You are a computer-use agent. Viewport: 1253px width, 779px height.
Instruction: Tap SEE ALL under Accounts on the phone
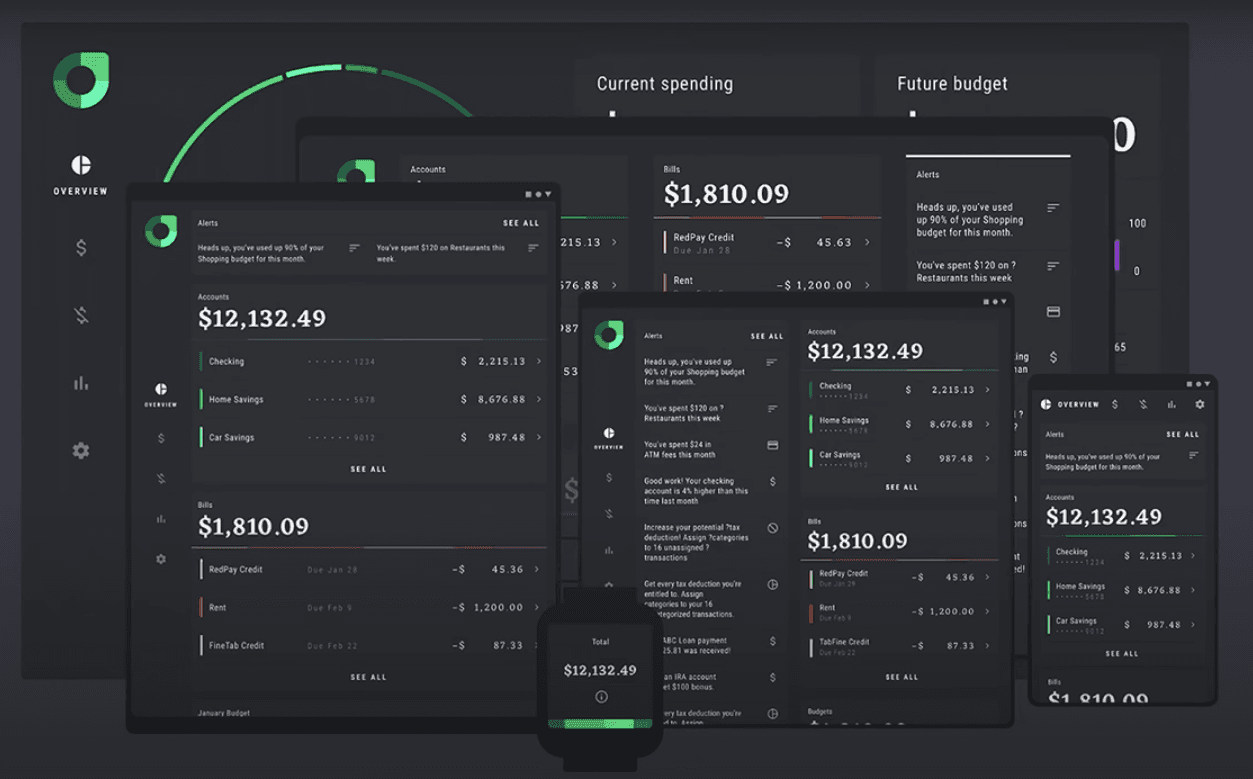(x=1121, y=653)
